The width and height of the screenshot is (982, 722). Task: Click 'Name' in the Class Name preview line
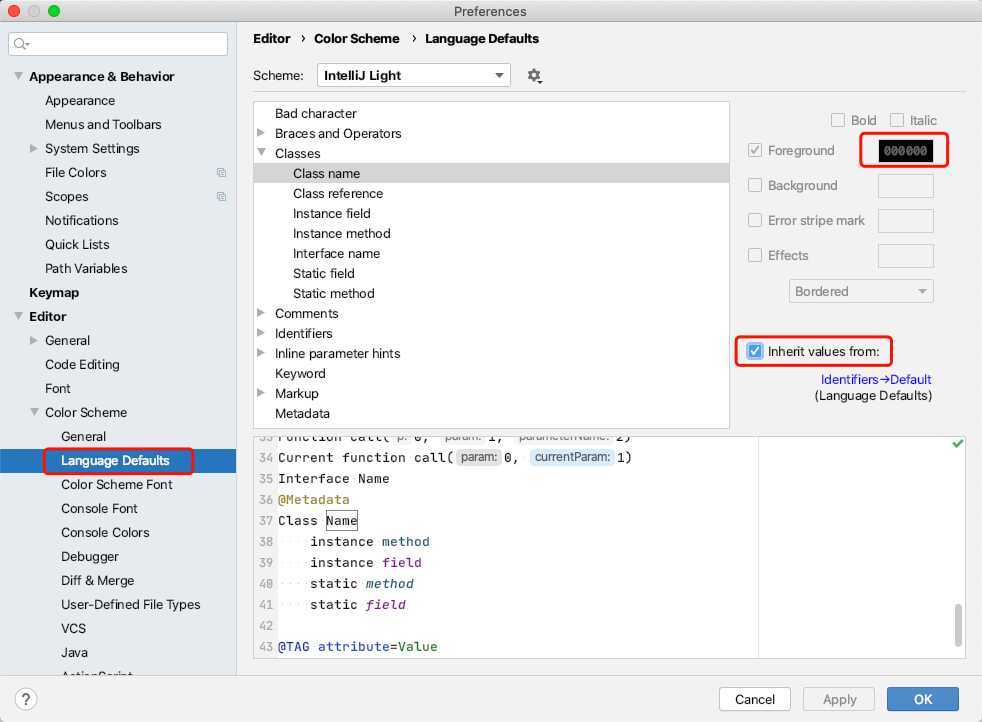click(341, 520)
